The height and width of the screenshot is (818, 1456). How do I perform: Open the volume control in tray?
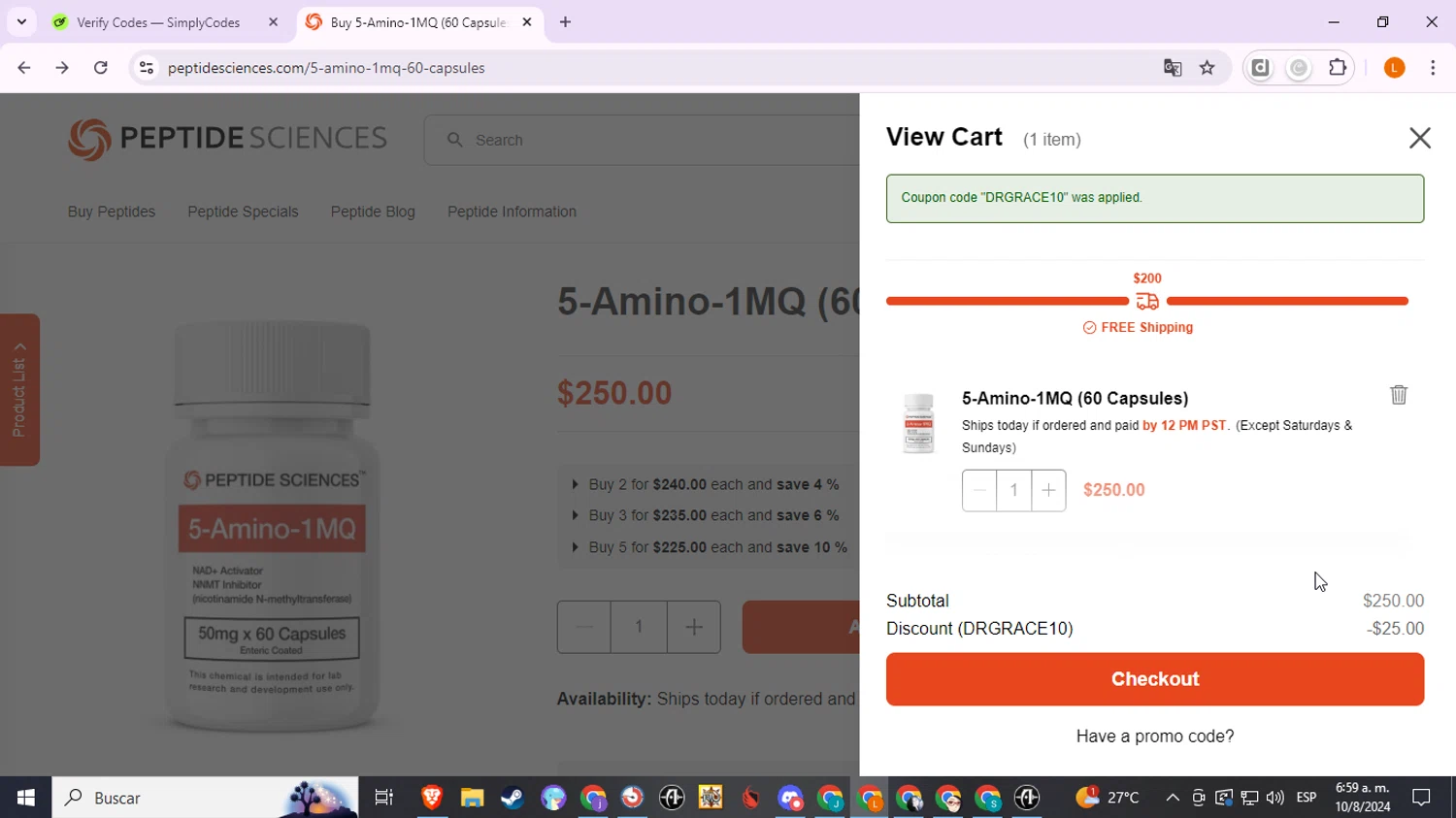coord(1275,798)
